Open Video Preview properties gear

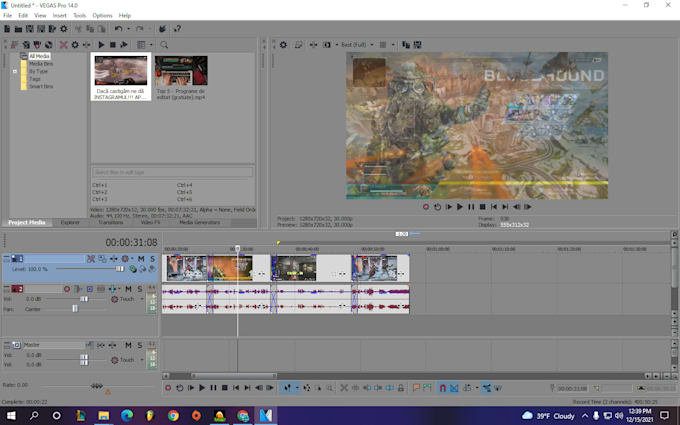click(x=283, y=45)
